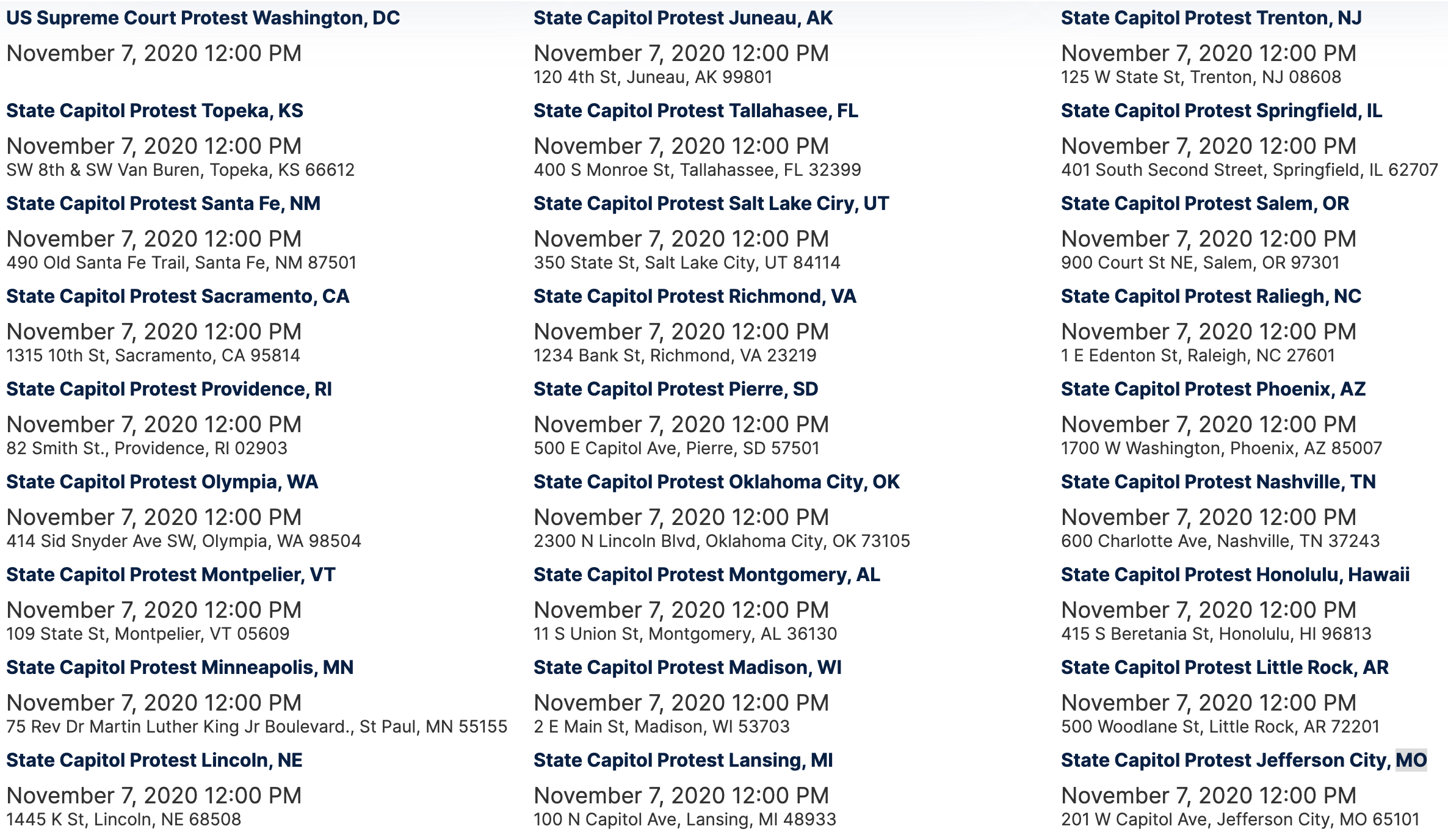Open State Capitol Protest Lansing, MI

pyautogui.click(x=683, y=761)
